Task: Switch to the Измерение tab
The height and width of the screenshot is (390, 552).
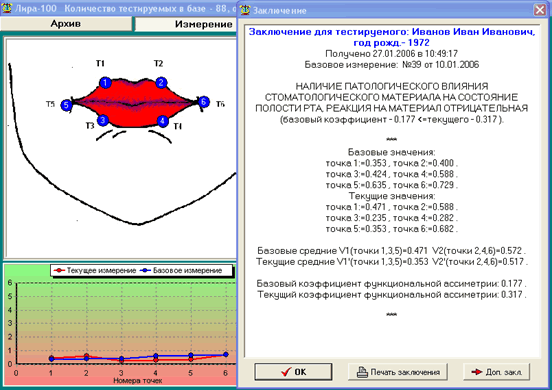Action: [187, 24]
